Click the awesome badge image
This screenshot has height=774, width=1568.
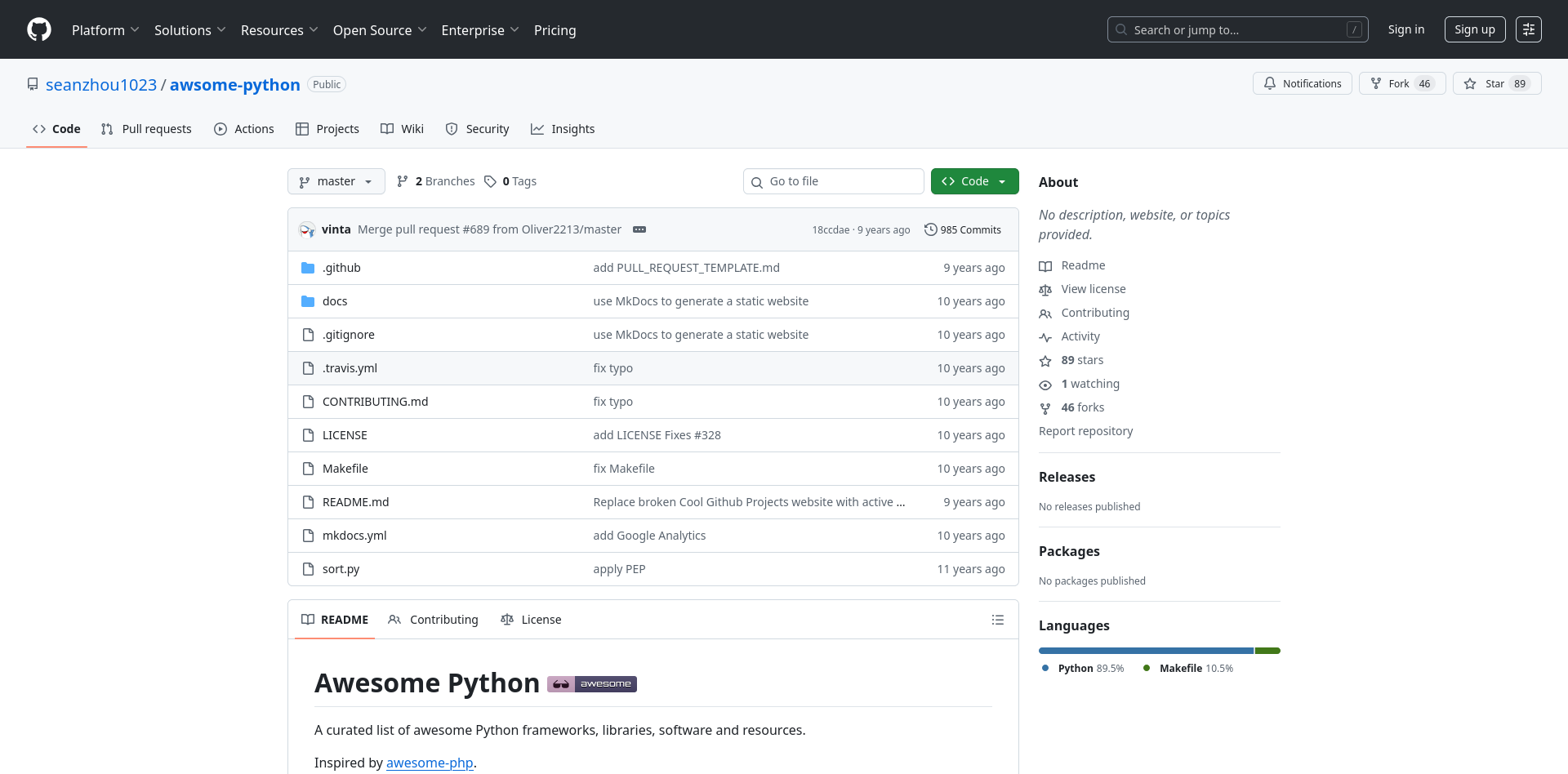point(592,684)
